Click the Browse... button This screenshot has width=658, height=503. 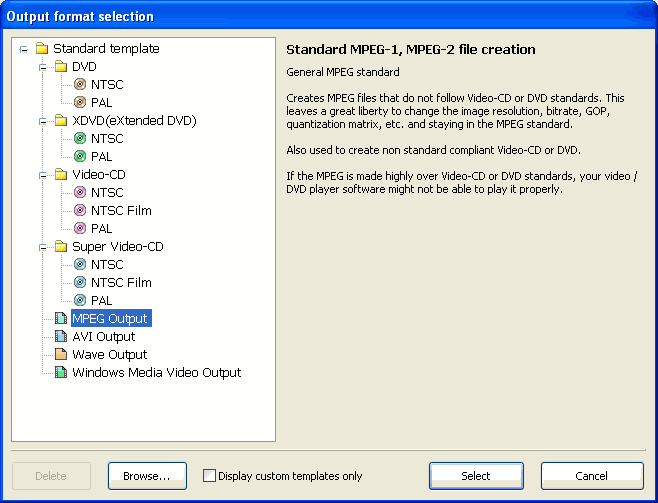(147, 476)
